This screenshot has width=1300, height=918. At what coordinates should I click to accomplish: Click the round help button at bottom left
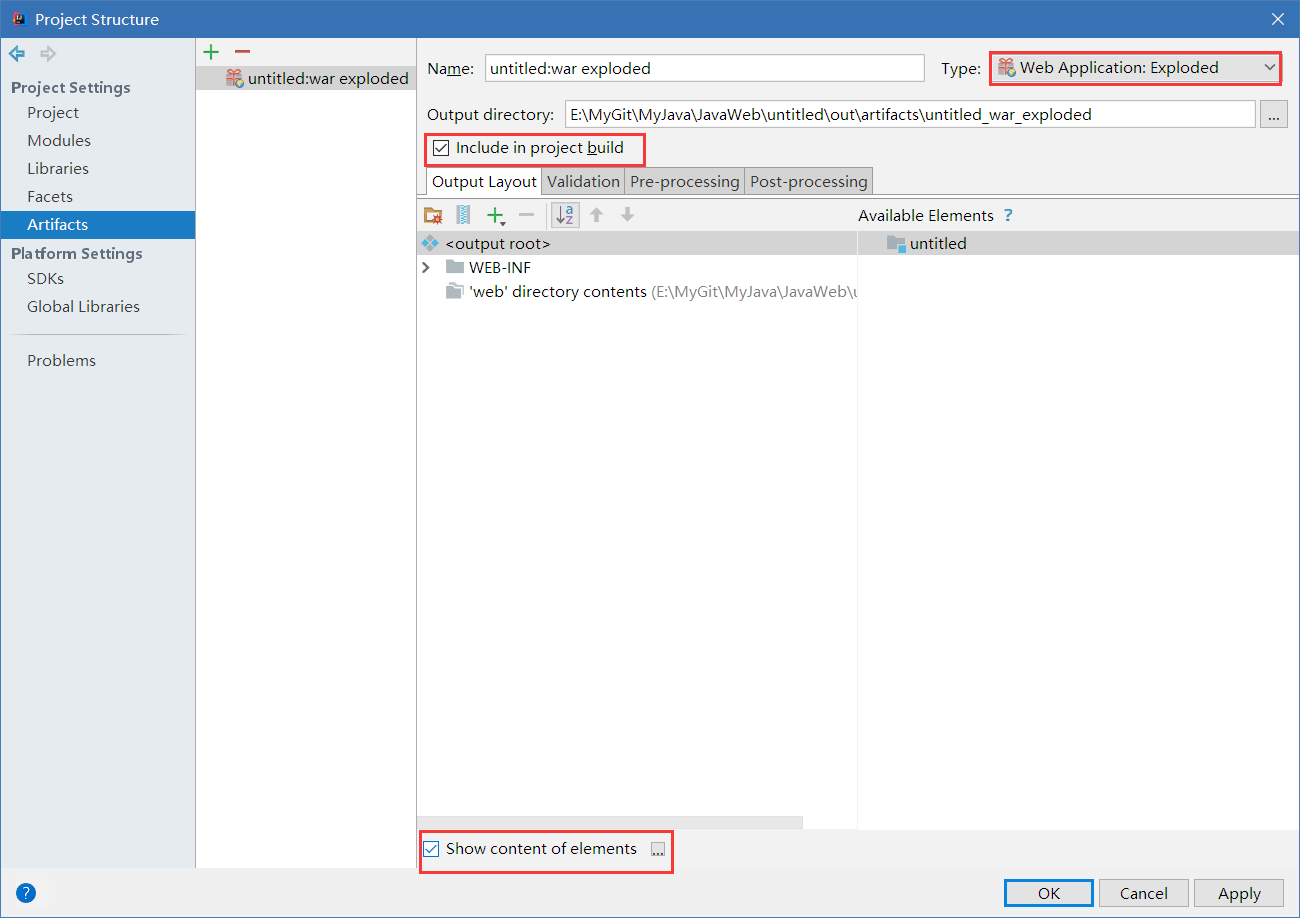pos(26,893)
